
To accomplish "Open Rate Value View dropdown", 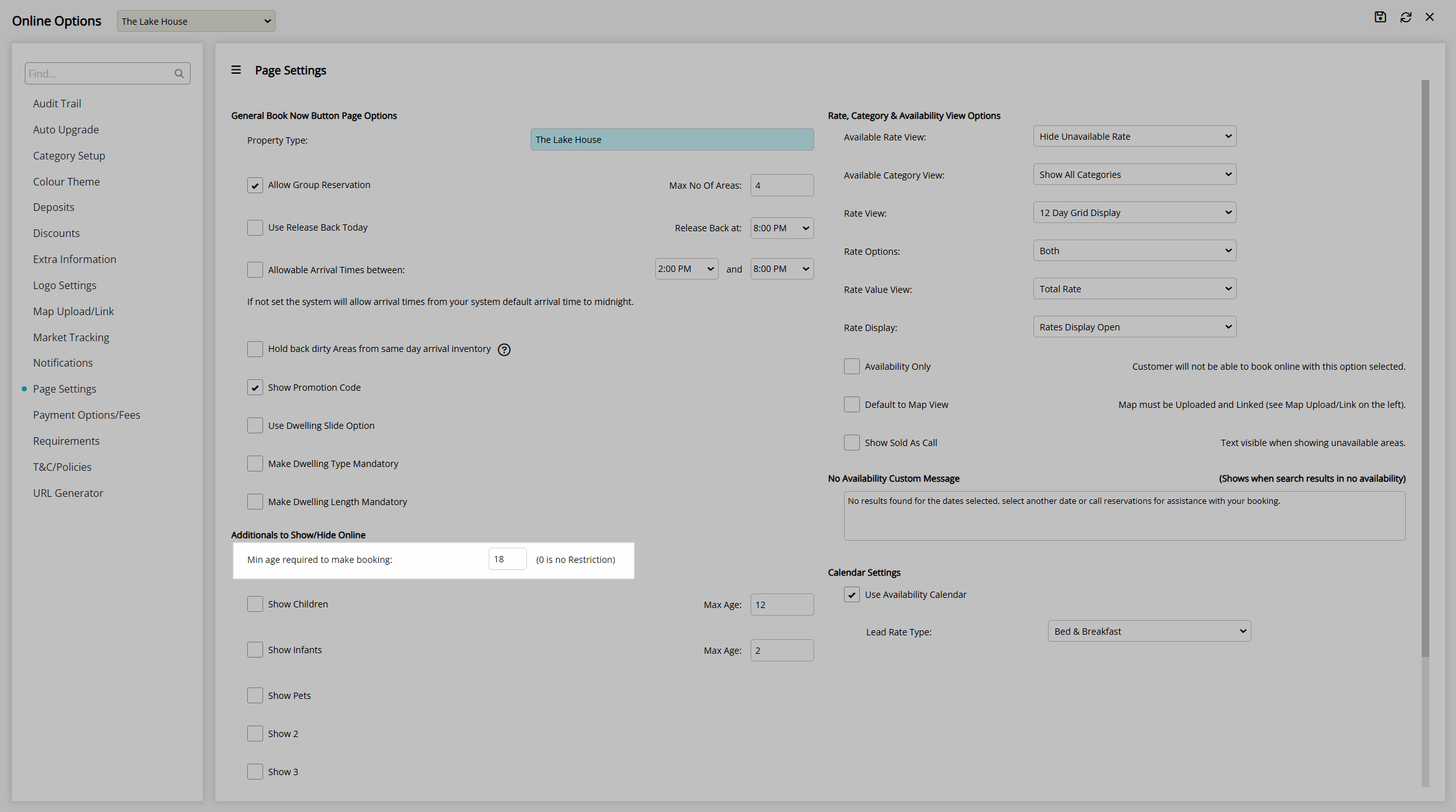I will (x=1134, y=288).
